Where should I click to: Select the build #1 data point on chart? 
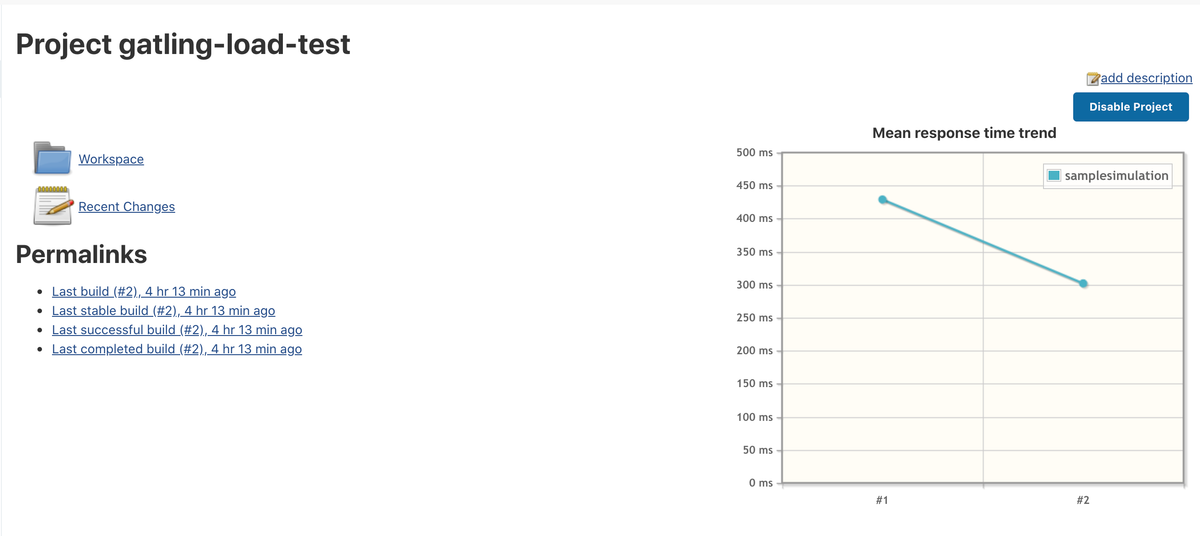coord(882,199)
